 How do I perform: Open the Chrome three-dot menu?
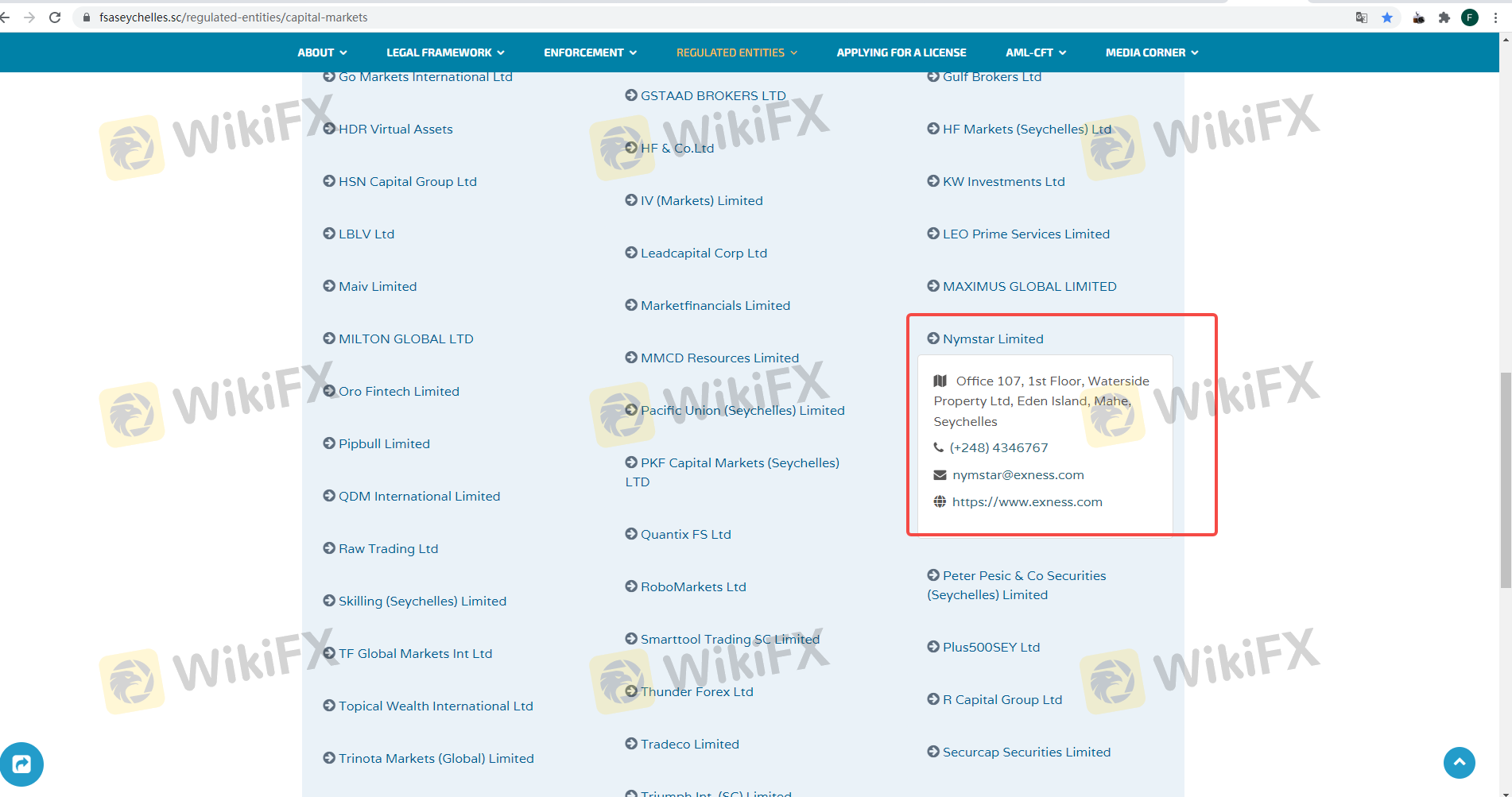[1495, 17]
